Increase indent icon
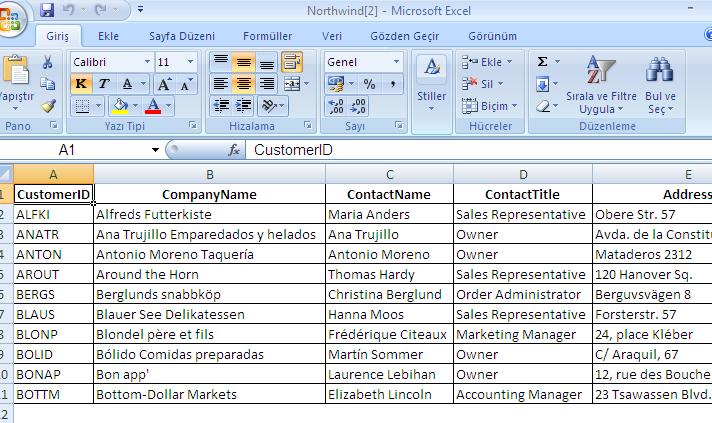 pos(244,106)
